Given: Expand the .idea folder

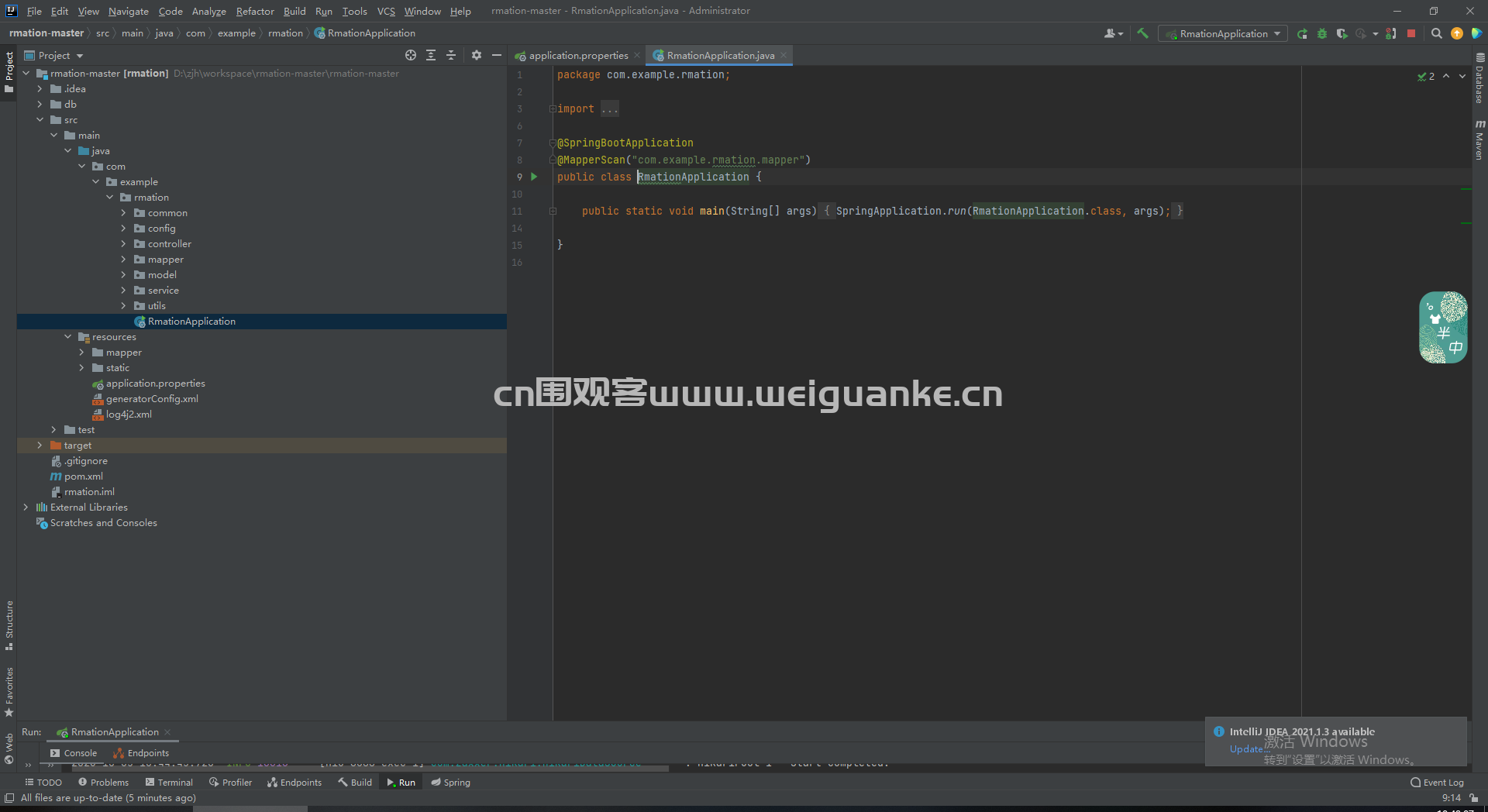Looking at the screenshot, I should [40, 89].
